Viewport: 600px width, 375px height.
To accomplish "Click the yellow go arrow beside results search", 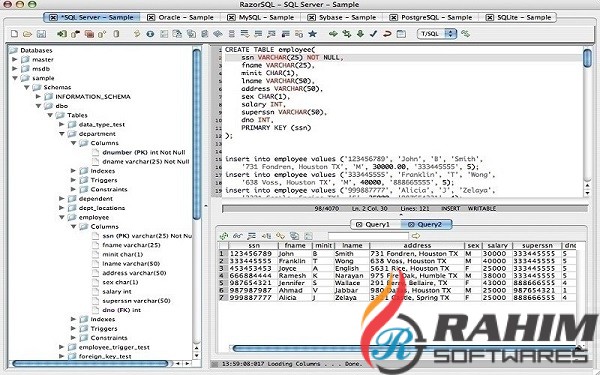I will [416, 236].
